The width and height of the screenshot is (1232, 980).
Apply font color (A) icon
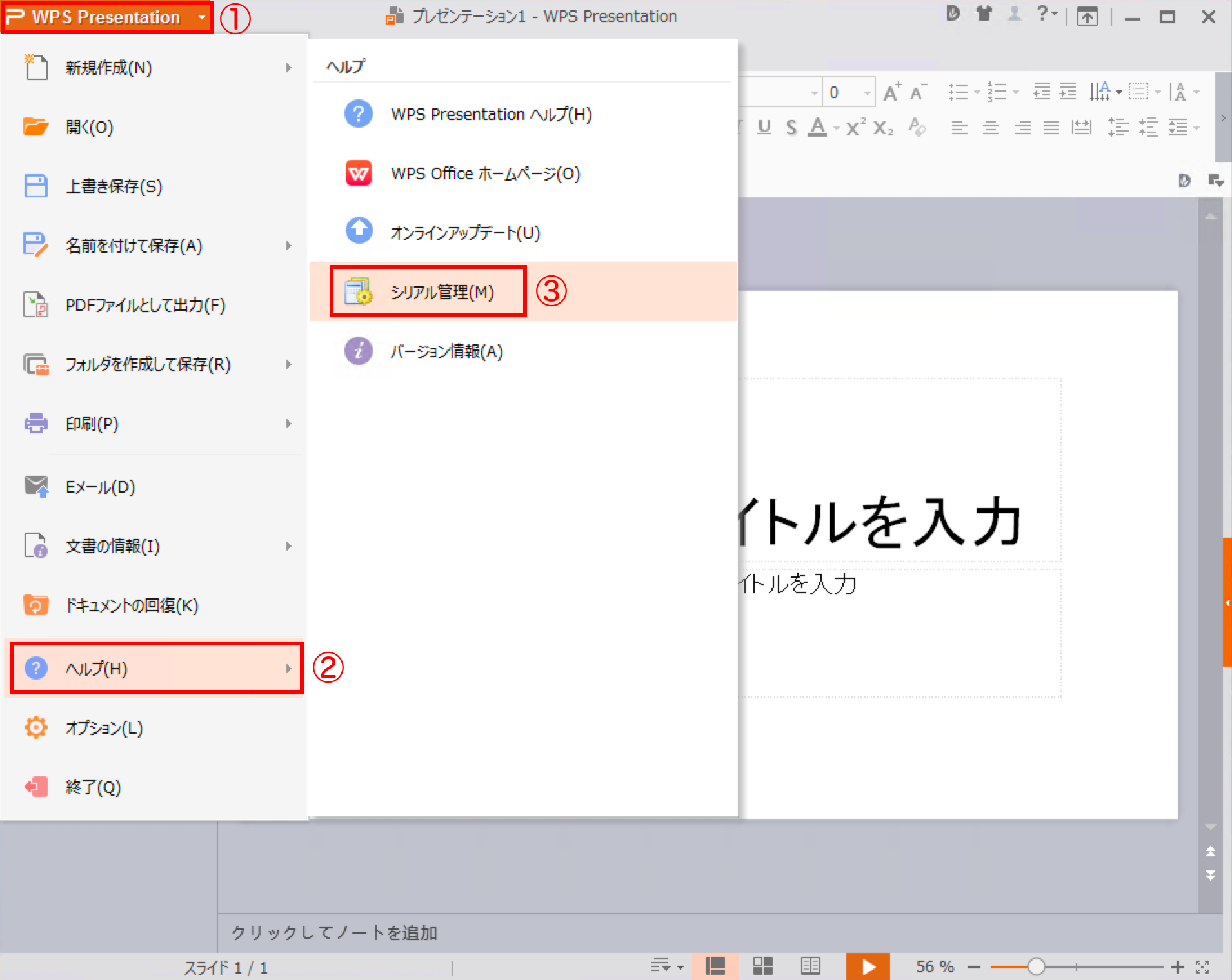point(818,127)
